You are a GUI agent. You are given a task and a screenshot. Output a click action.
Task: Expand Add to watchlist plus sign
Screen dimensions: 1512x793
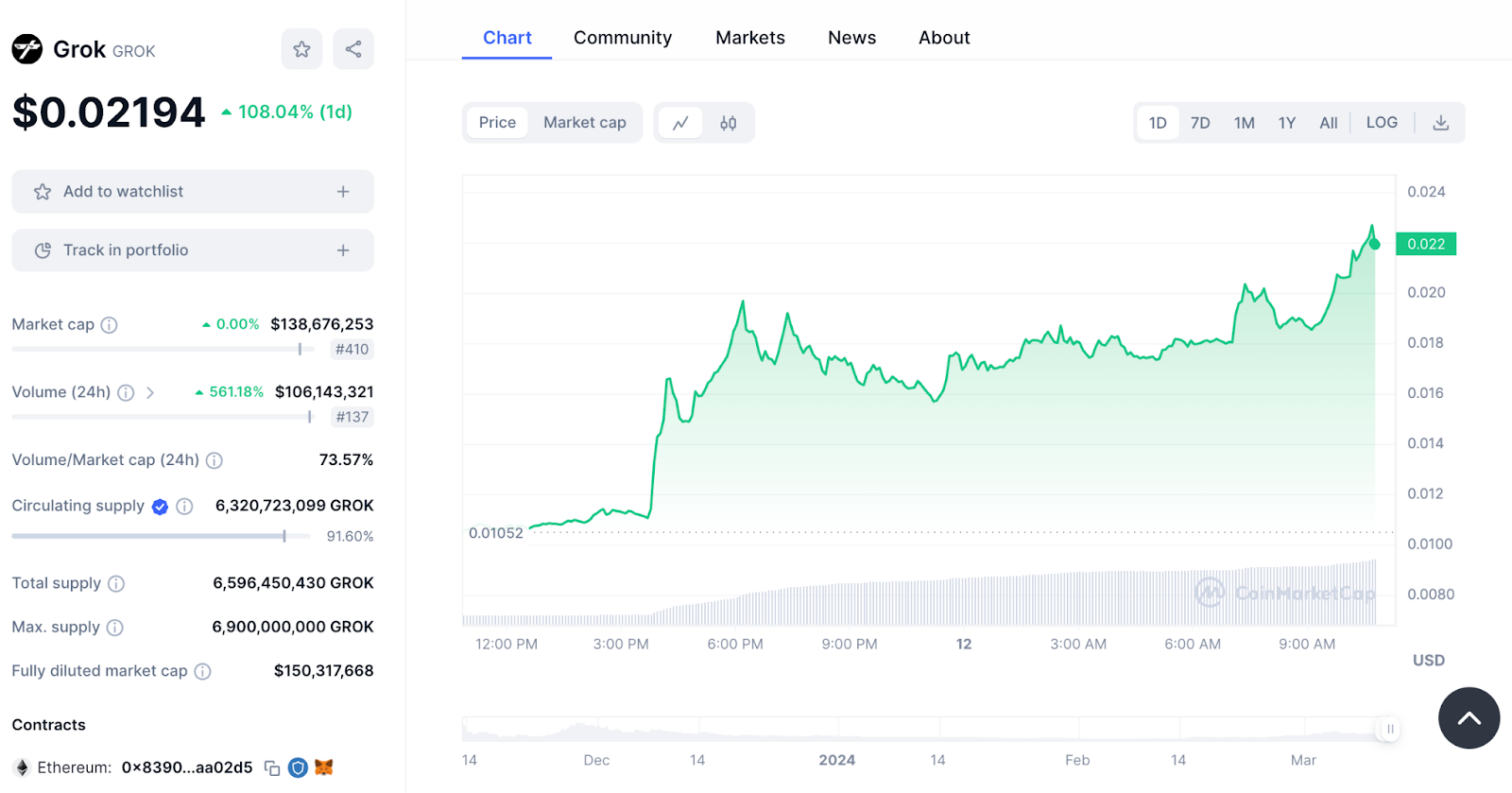click(x=343, y=192)
